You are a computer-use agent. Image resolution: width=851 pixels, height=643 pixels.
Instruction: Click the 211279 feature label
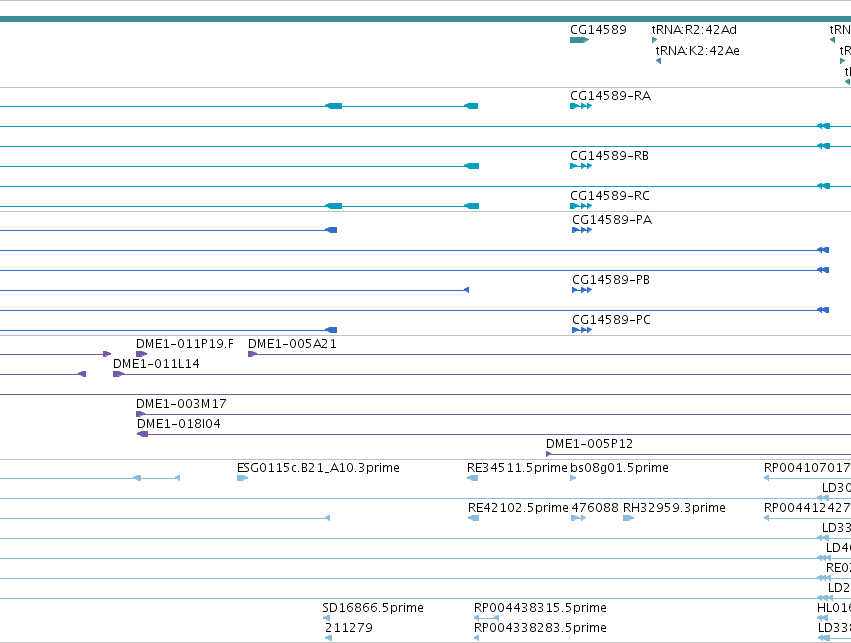(349, 628)
